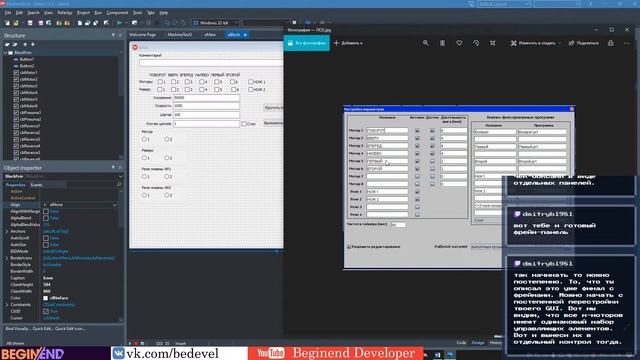Expand the BorderIcons property
The width and height of the screenshot is (640, 360).
tap(7, 258)
